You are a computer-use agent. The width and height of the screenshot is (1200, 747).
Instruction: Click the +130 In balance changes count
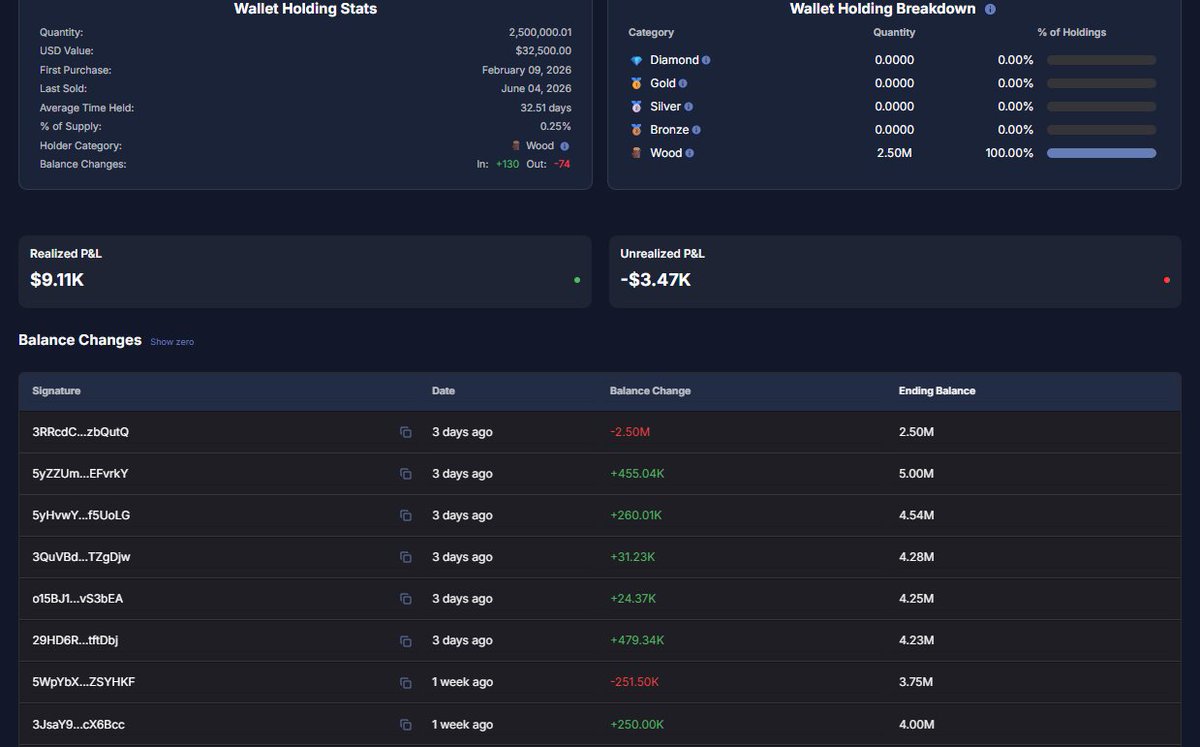pyautogui.click(x=507, y=164)
